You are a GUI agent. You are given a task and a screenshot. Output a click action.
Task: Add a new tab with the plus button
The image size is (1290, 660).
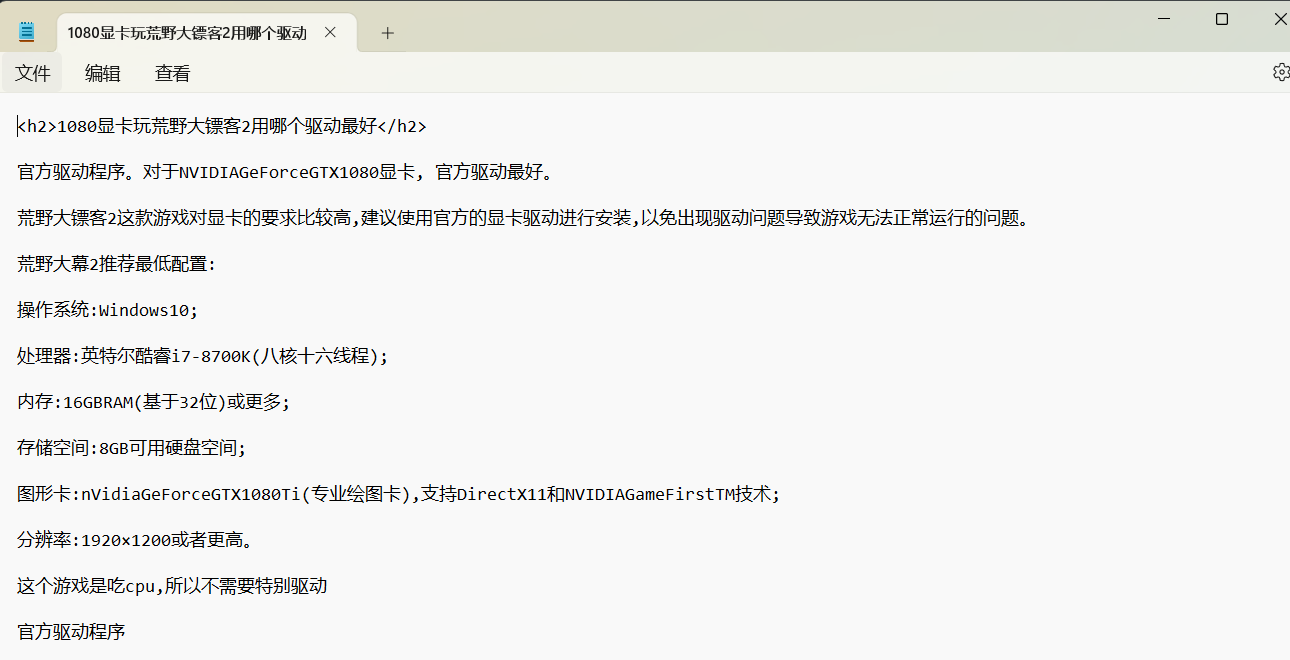pos(388,33)
